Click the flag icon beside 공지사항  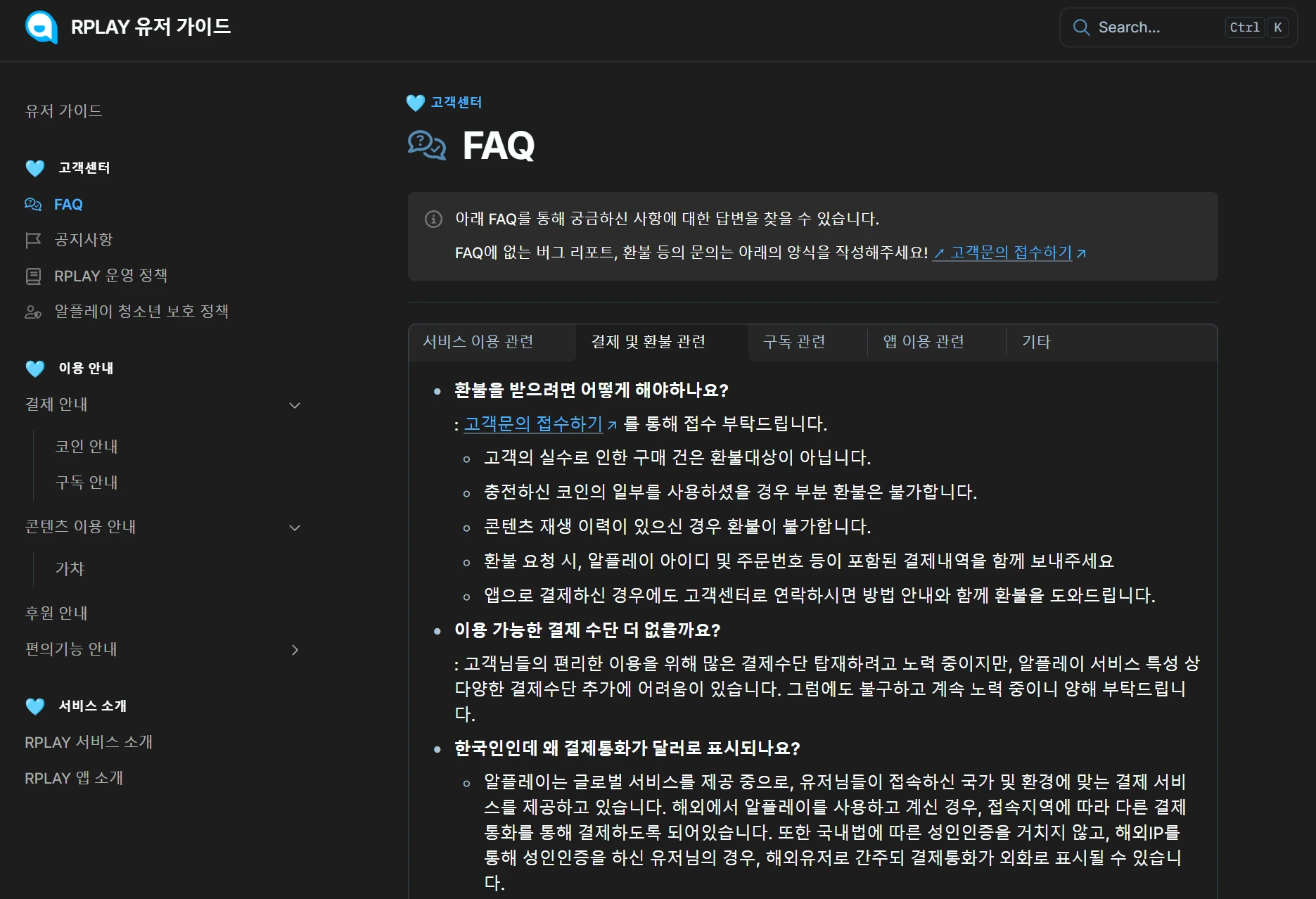33,240
